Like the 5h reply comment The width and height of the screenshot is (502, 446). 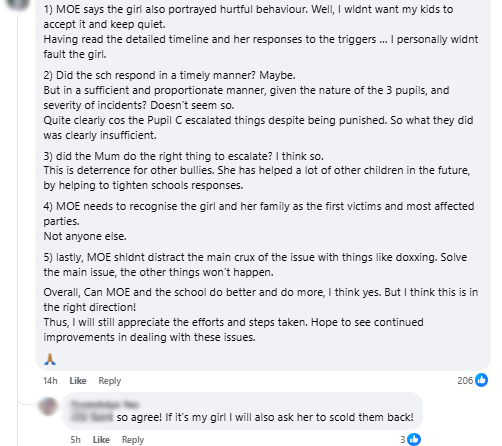click(x=101, y=440)
